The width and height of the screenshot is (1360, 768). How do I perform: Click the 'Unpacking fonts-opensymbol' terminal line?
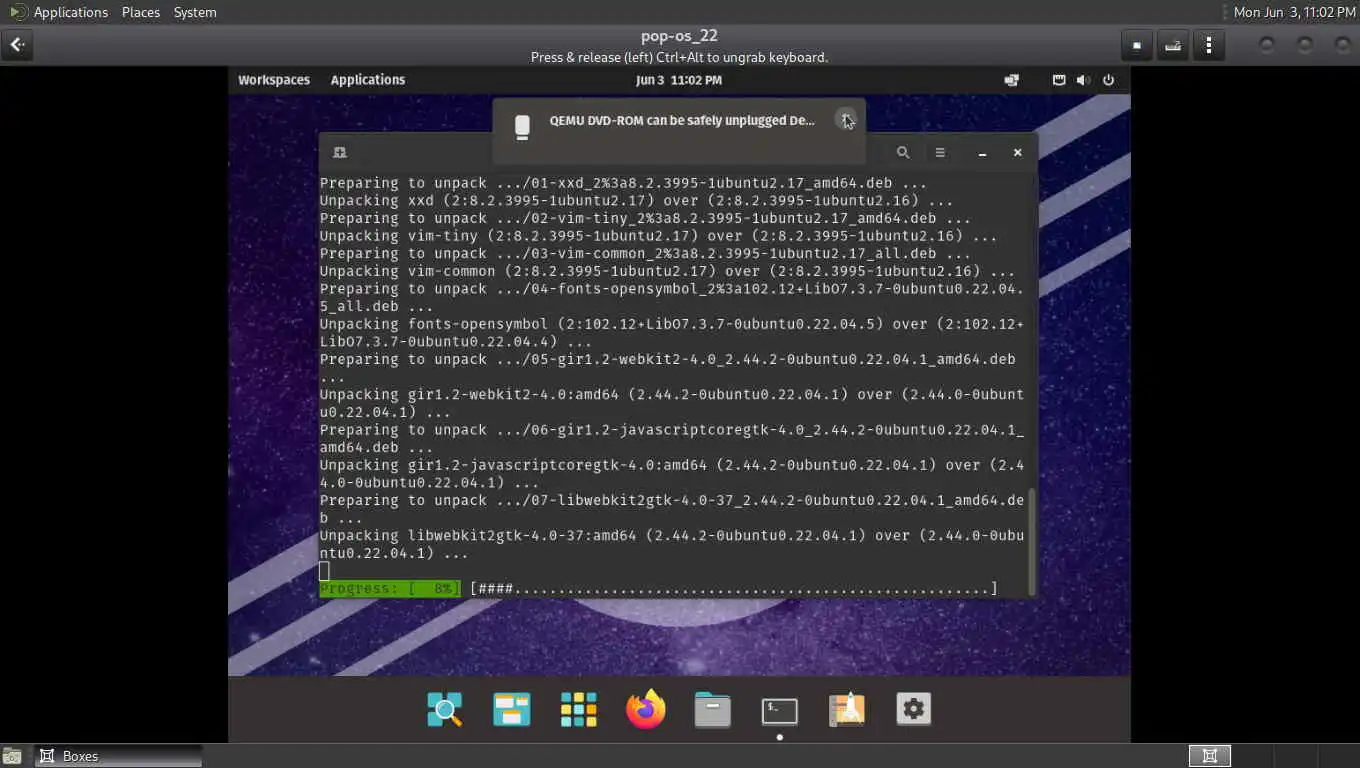click(671, 333)
